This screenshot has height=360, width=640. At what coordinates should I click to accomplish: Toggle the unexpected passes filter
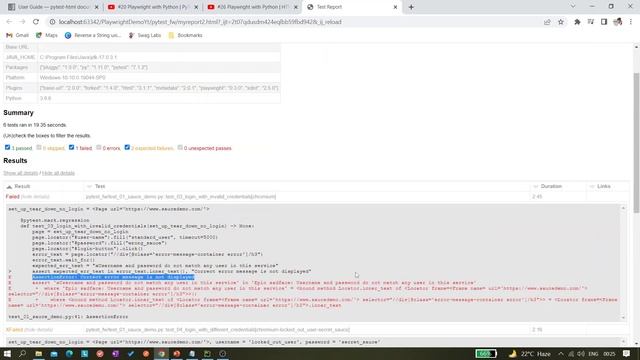[180, 147]
